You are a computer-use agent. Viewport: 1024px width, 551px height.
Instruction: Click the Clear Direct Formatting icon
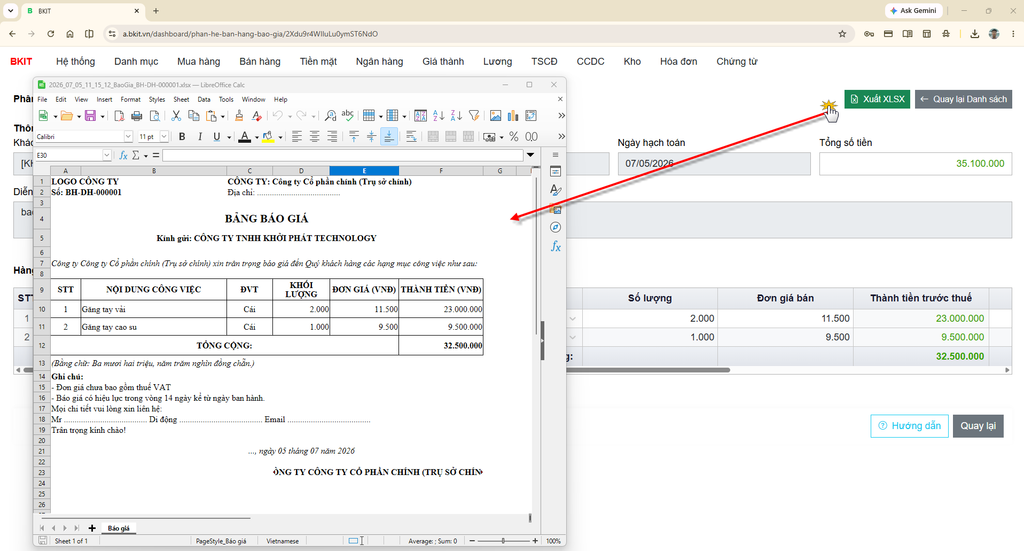pyautogui.click(x=257, y=116)
